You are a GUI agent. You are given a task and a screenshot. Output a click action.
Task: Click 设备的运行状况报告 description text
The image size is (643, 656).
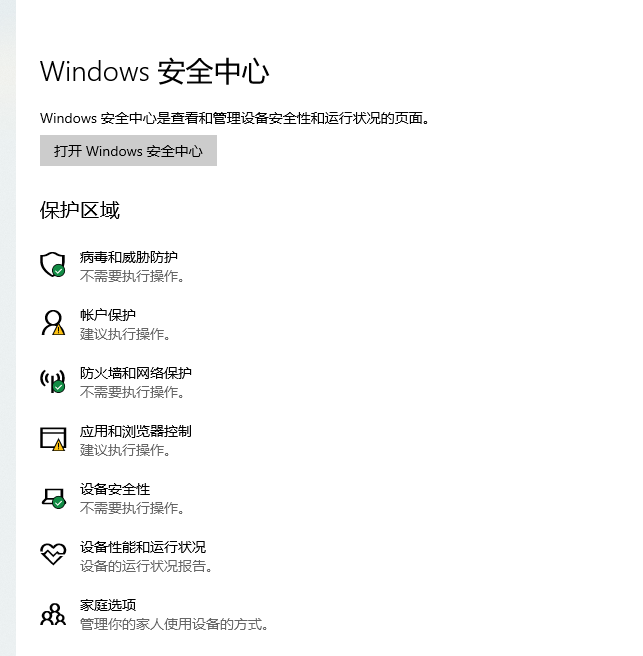(146, 566)
